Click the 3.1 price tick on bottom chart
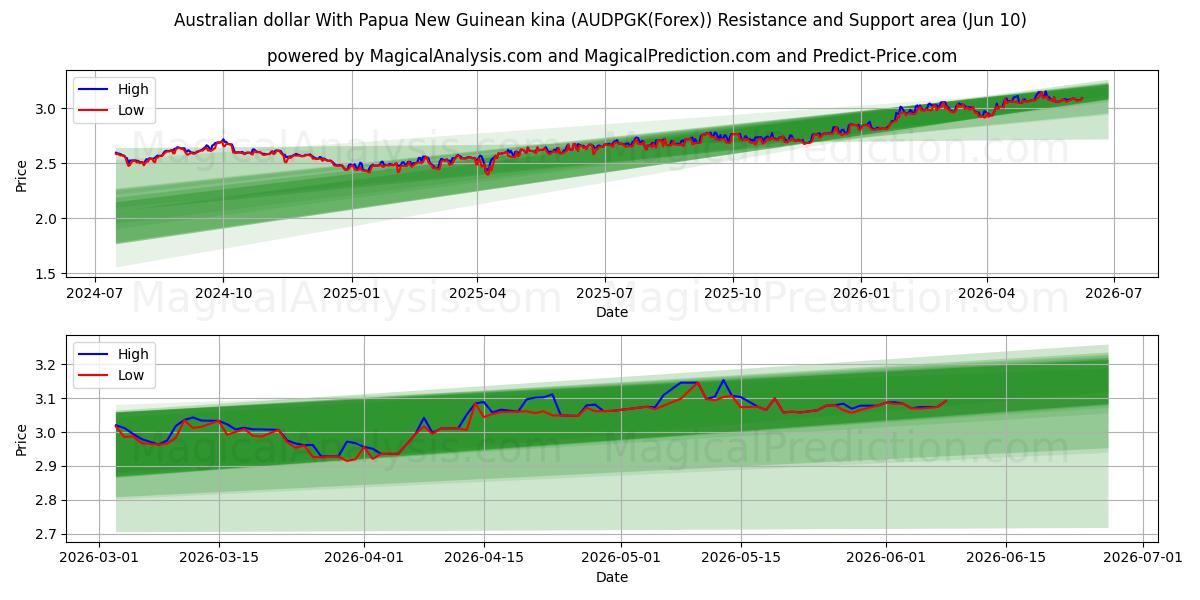 pyautogui.click(x=48, y=399)
